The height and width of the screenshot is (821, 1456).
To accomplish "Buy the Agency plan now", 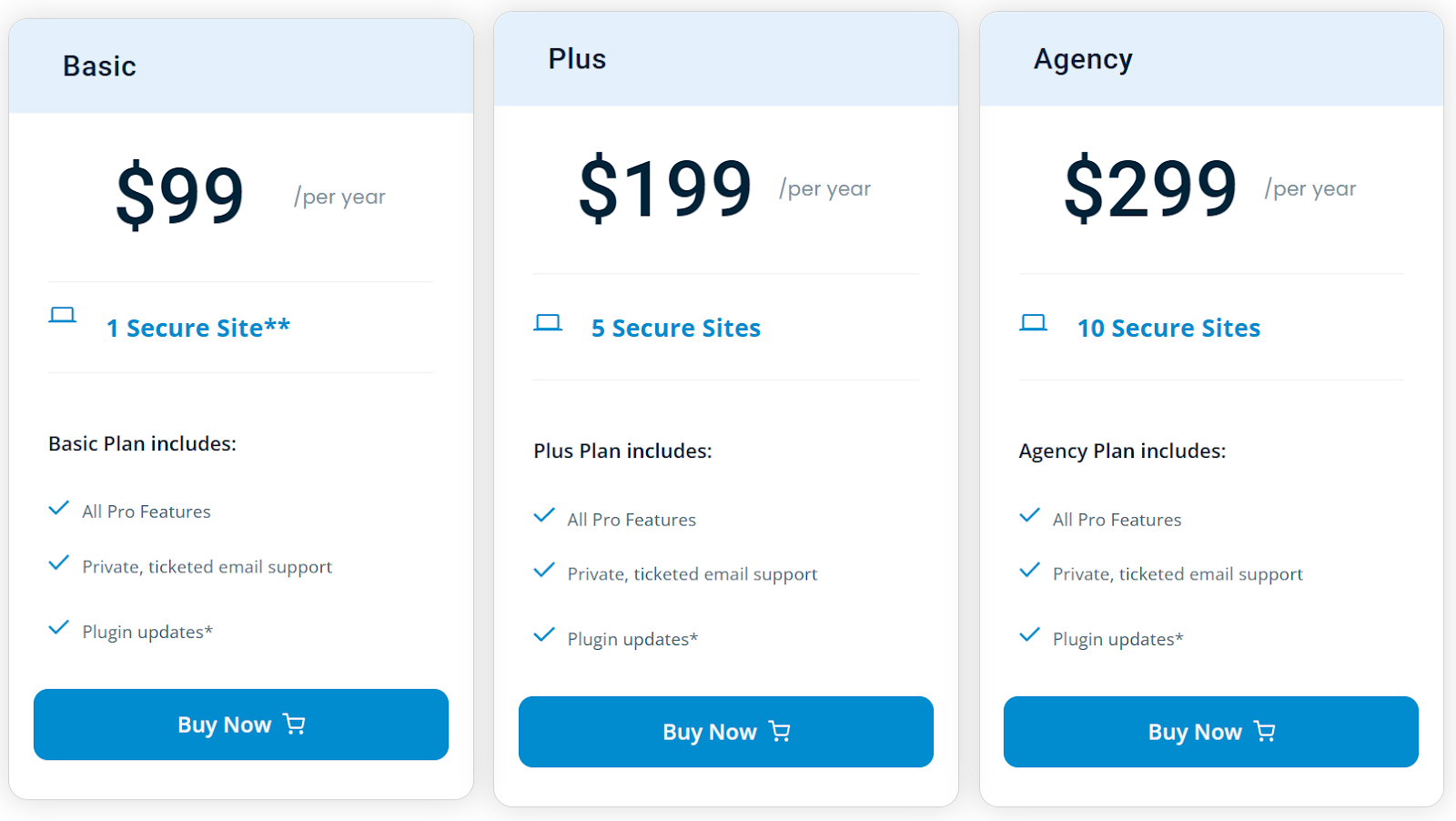I will point(1211,732).
